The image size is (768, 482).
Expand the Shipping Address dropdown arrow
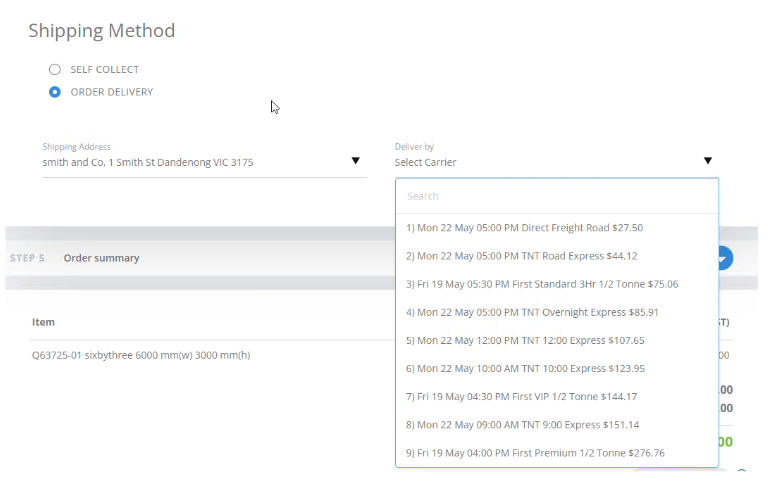[355, 161]
